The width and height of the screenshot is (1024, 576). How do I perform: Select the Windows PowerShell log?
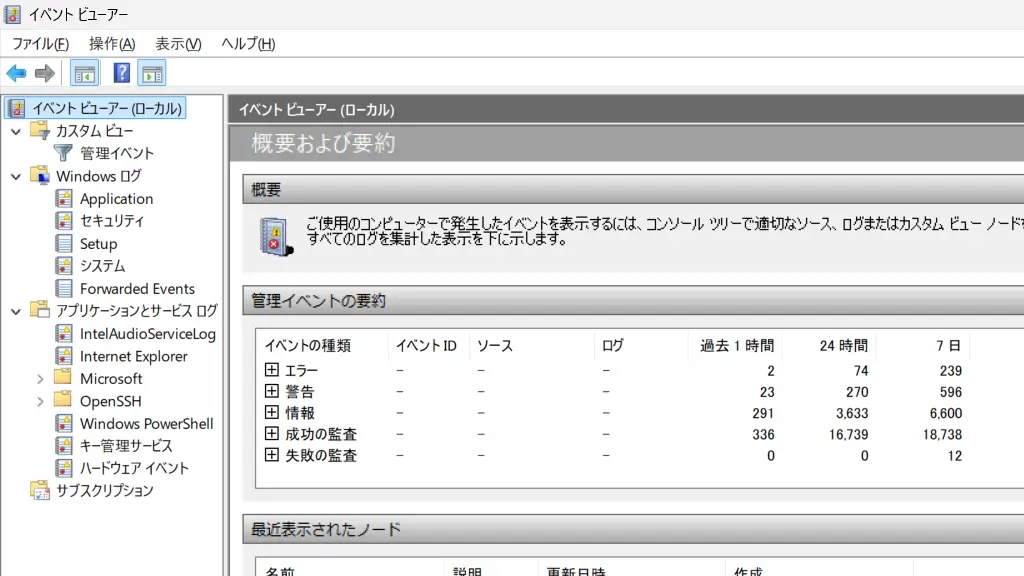[146, 423]
